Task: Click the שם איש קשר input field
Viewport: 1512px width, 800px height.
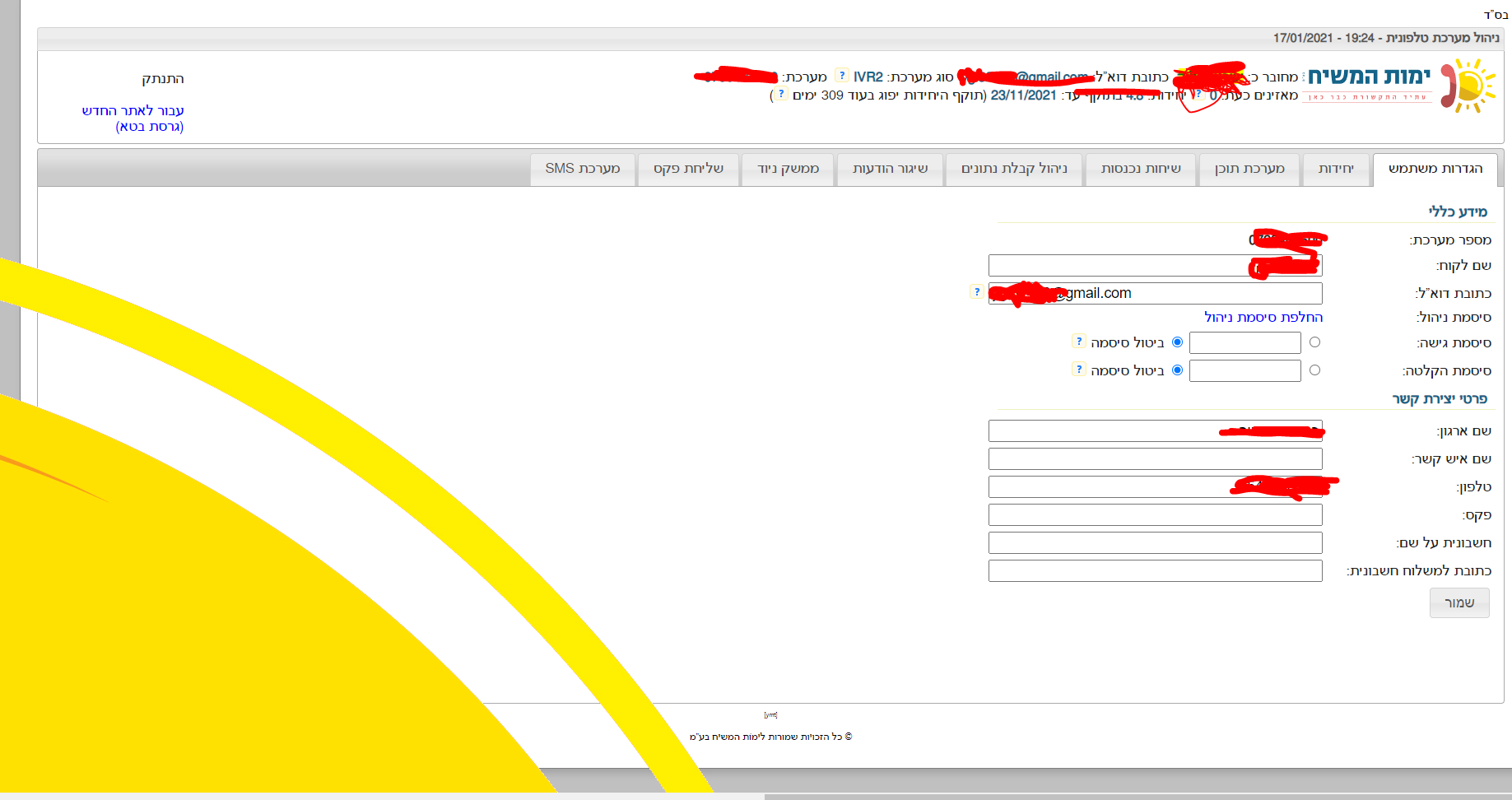Action: click(x=1155, y=459)
